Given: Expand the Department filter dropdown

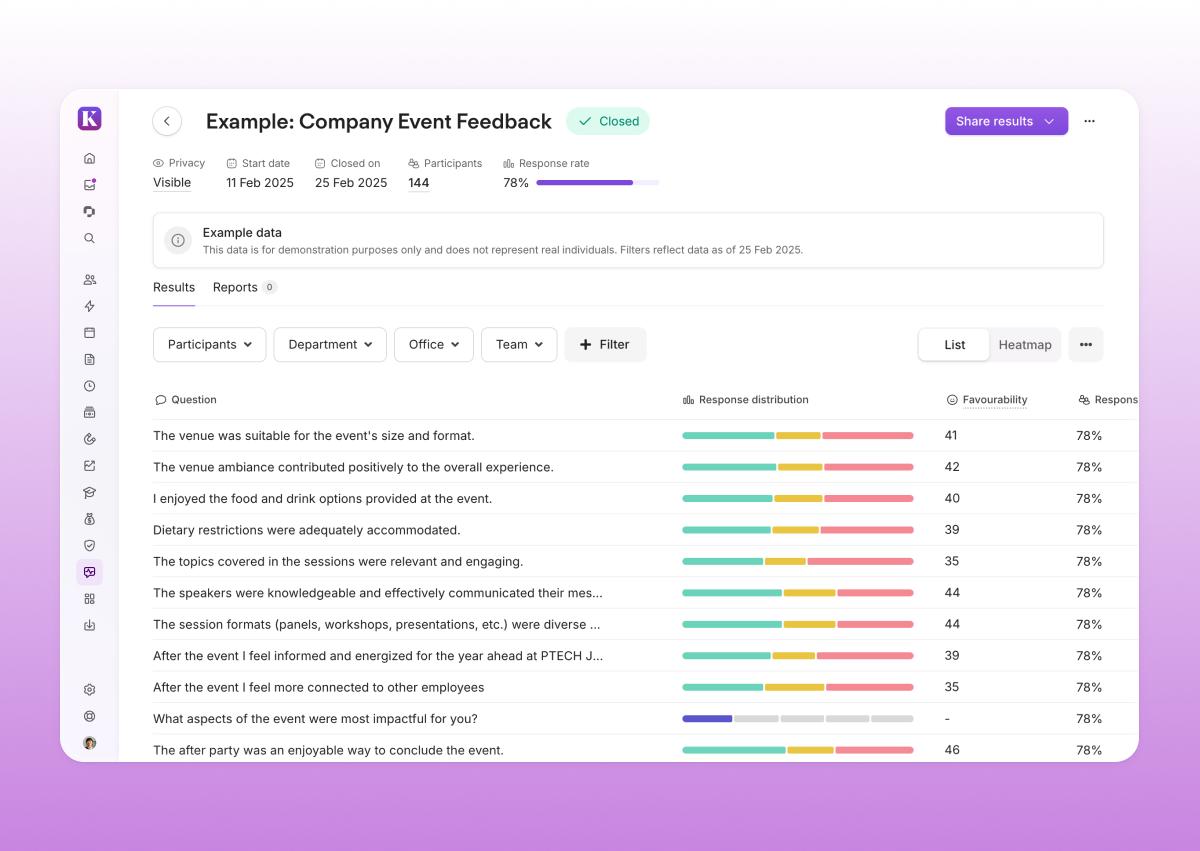Looking at the screenshot, I should (x=330, y=344).
